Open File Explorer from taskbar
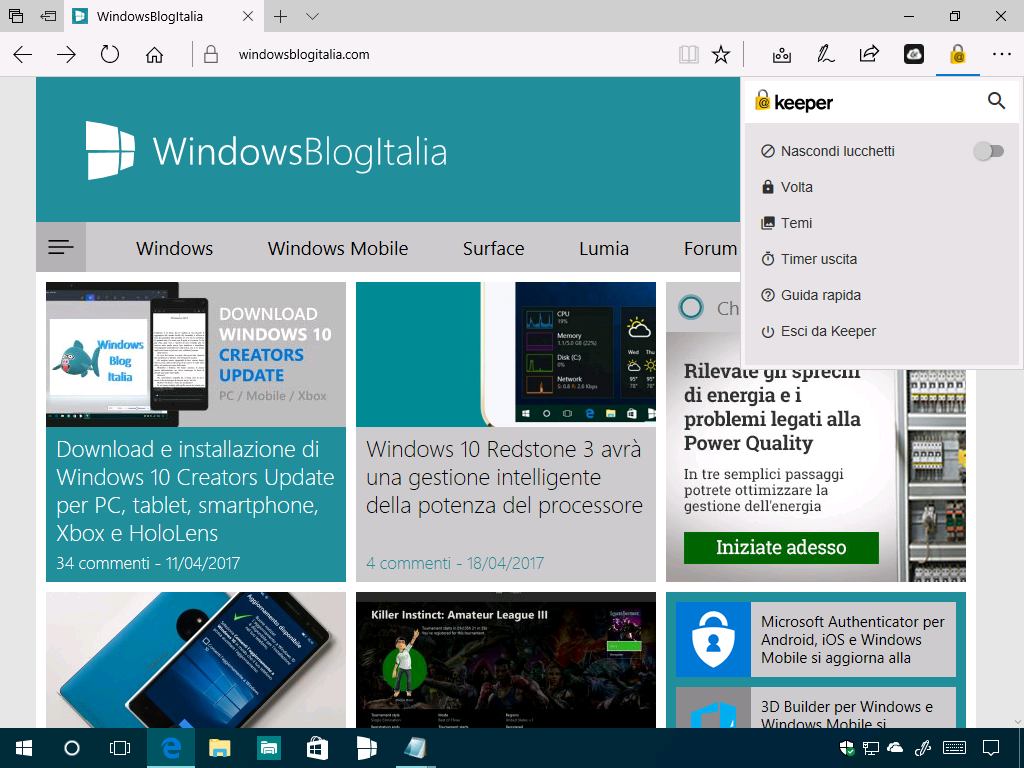Screen dimensions: 1024x768 [219, 748]
